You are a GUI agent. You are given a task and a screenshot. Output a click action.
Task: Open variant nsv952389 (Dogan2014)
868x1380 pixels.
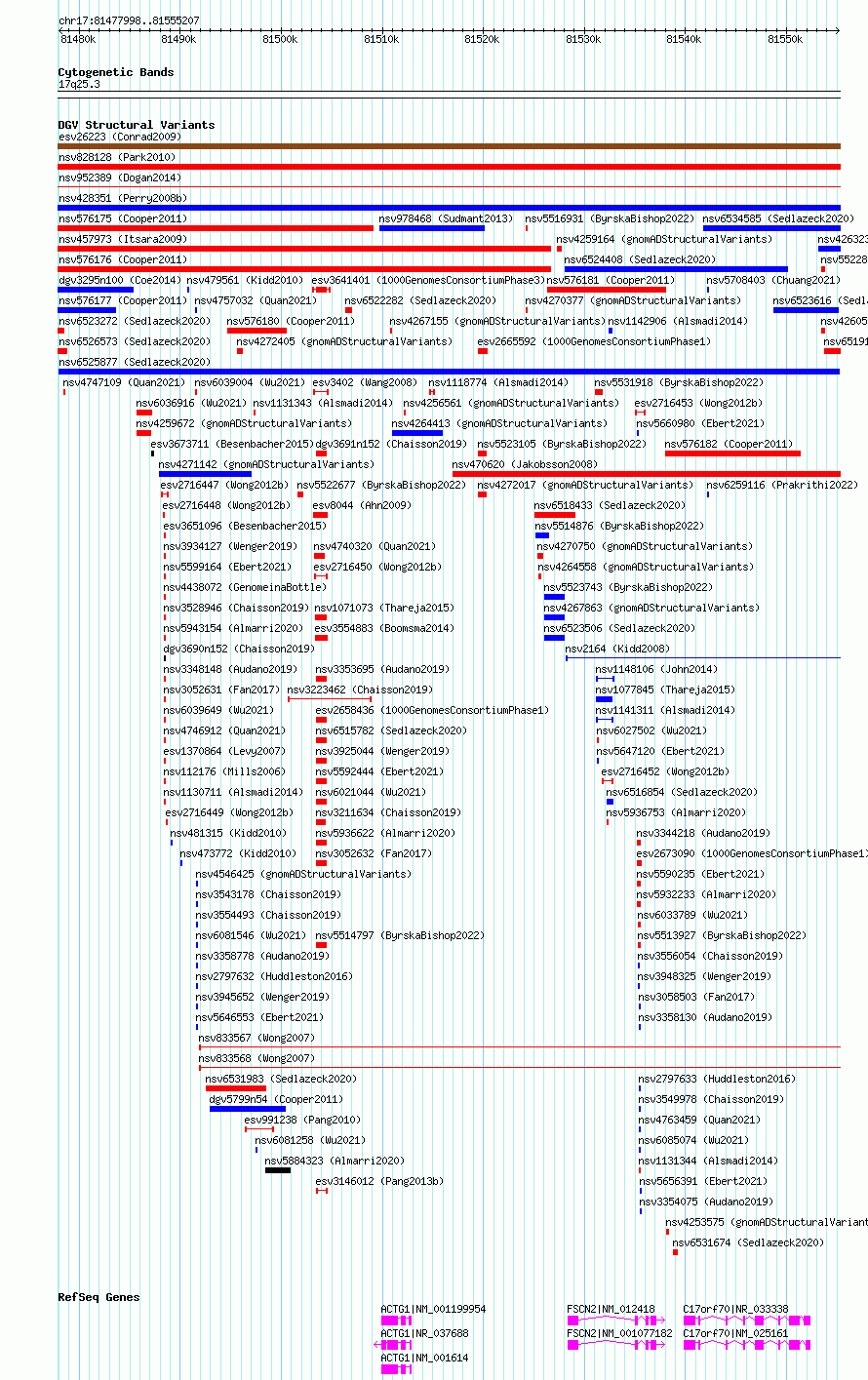[119, 177]
